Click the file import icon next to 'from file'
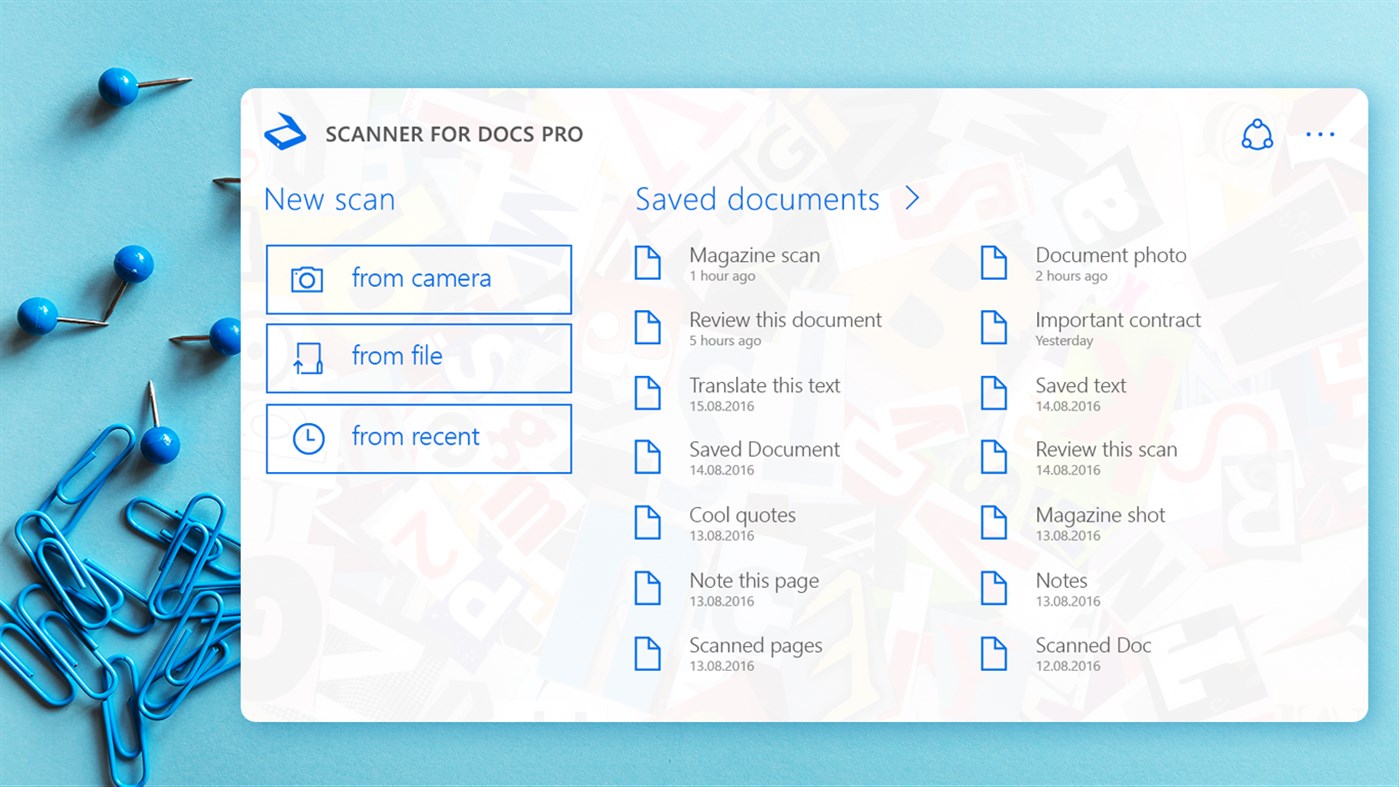Screen dimensions: 1399x787 [x=309, y=357]
